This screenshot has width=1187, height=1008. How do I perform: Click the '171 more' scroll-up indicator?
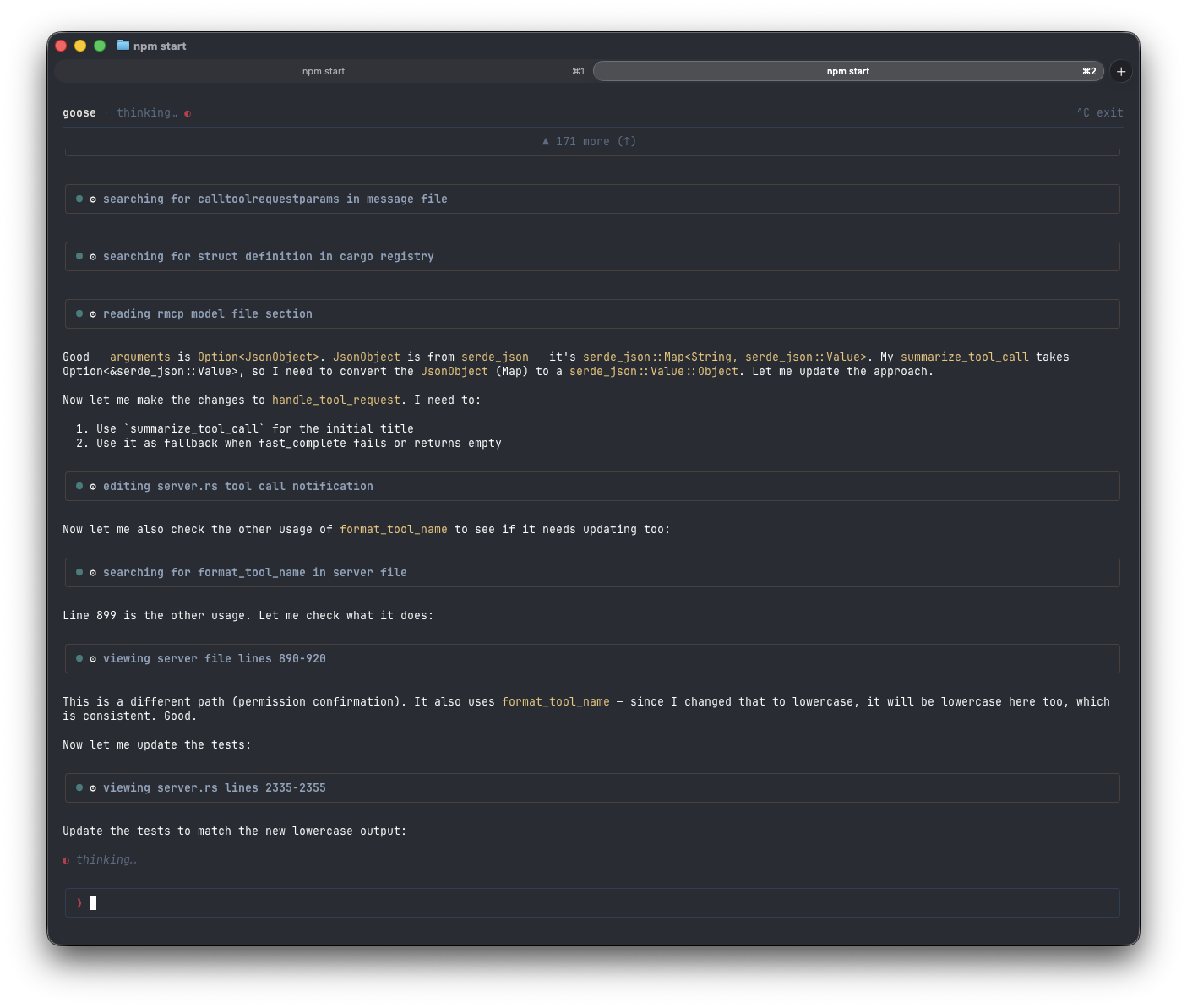coord(589,142)
